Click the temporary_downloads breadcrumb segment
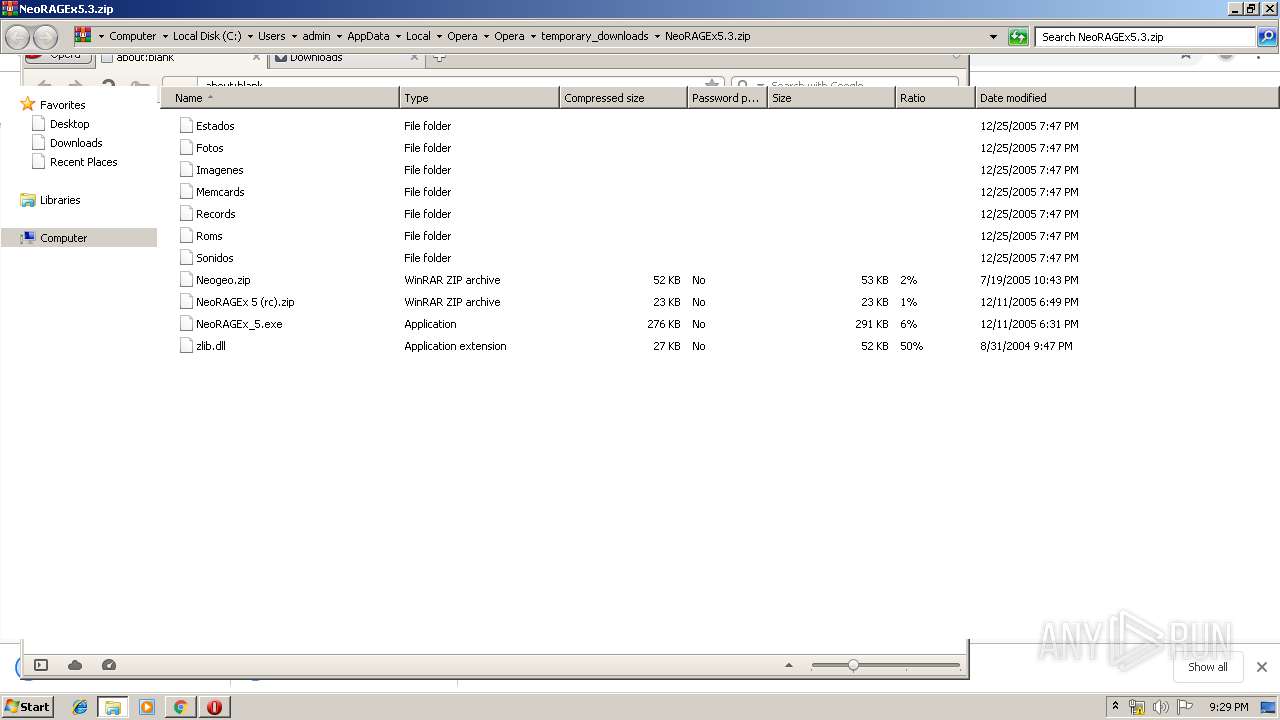This screenshot has height=720, width=1280. (x=594, y=36)
